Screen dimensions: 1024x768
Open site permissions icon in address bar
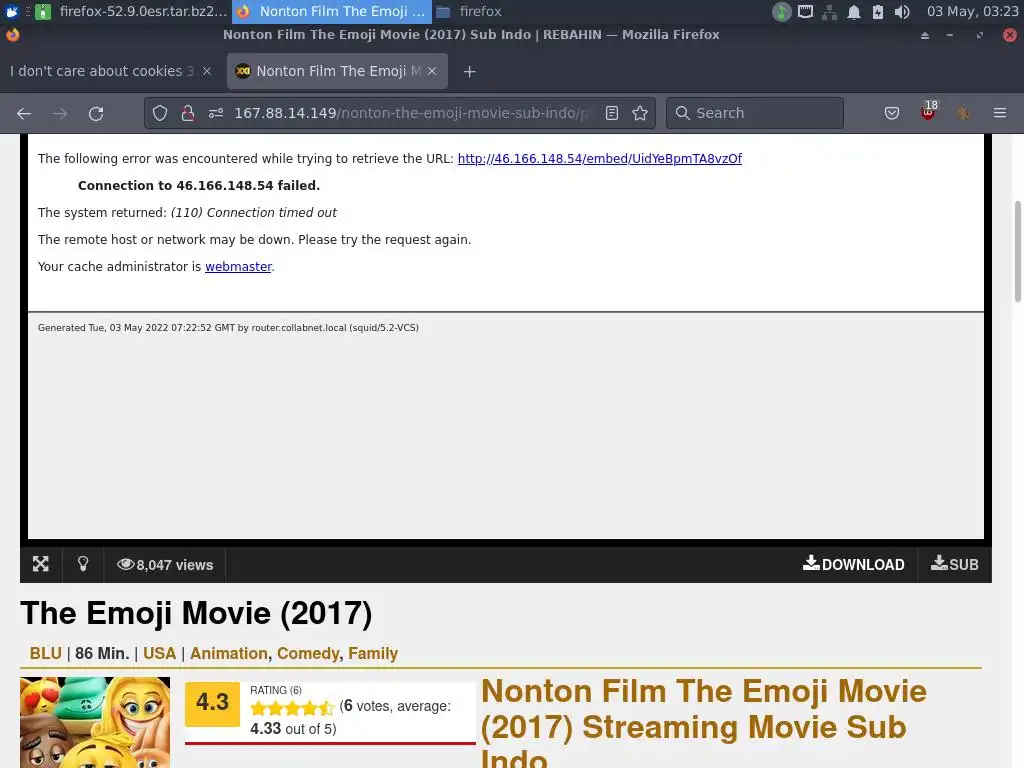(216, 114)
